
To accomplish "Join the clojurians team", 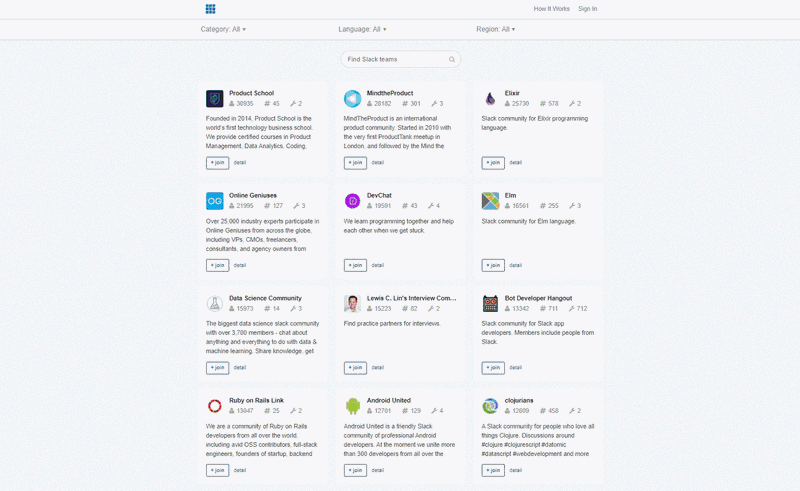I will coord(493,470).
